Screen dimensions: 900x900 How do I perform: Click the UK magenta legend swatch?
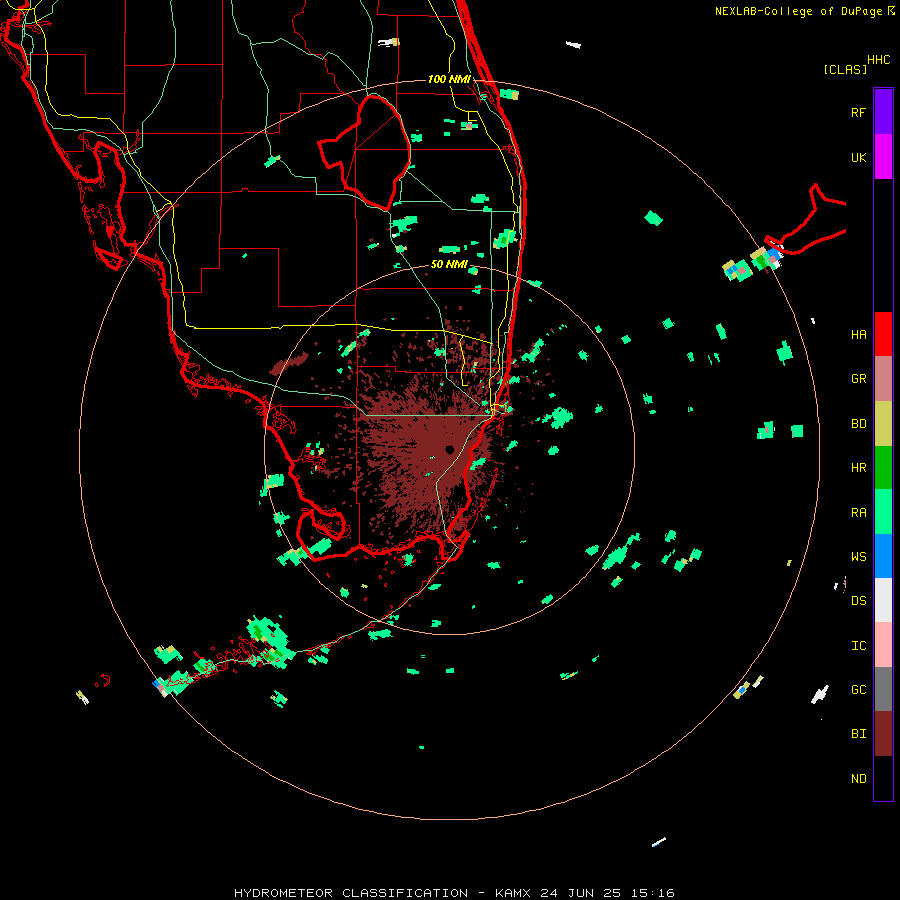coord(883,157)
